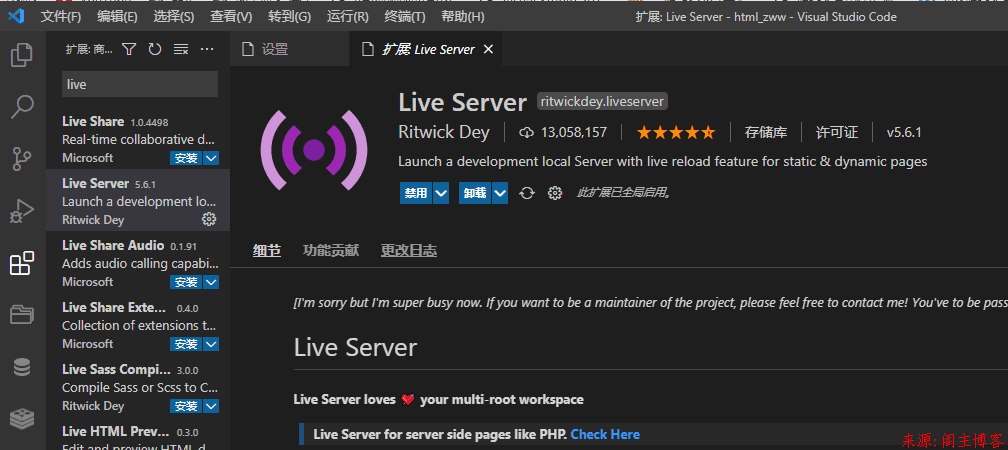The width and height of the screenshot is (1008, 450).
Task: Select Live Sass Compiler entry
Action: [138, 388]
